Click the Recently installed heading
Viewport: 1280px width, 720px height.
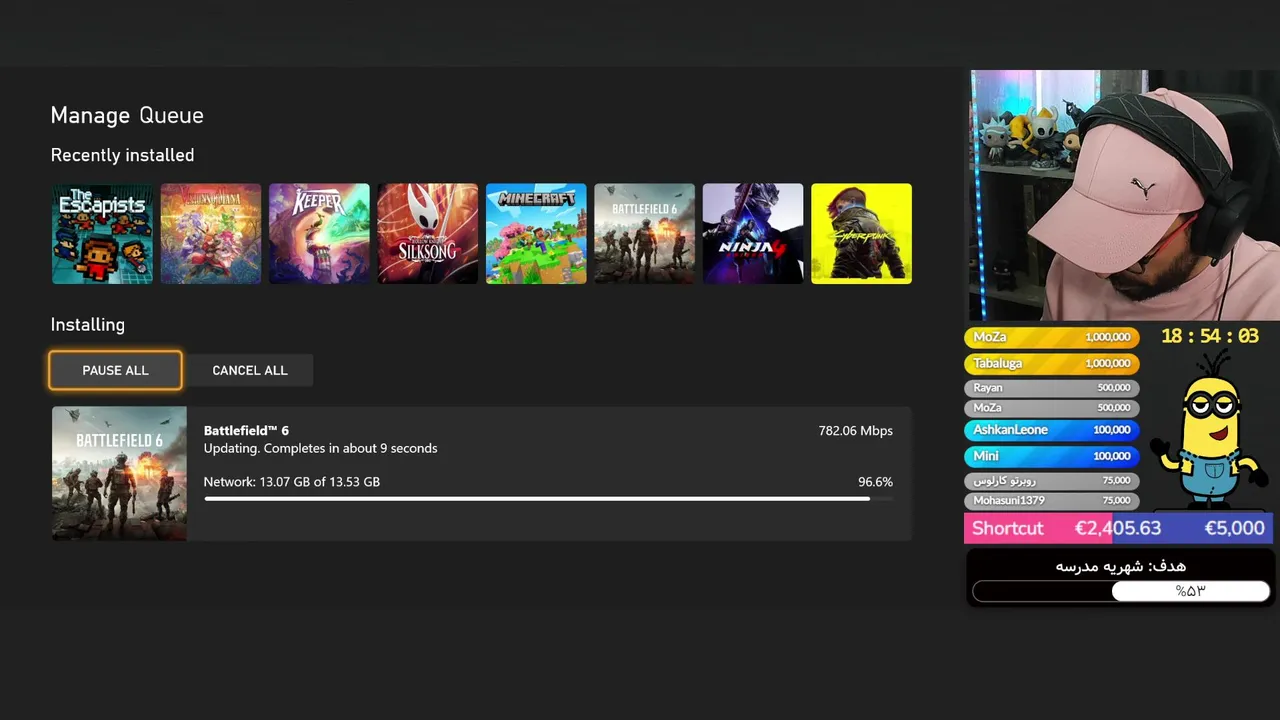click(x=122, y=155)
